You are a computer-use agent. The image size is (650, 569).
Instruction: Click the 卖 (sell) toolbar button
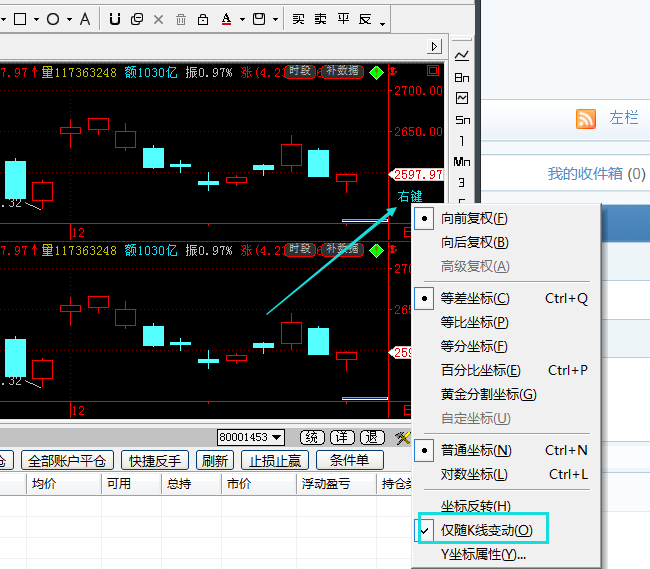coord(320,19)
